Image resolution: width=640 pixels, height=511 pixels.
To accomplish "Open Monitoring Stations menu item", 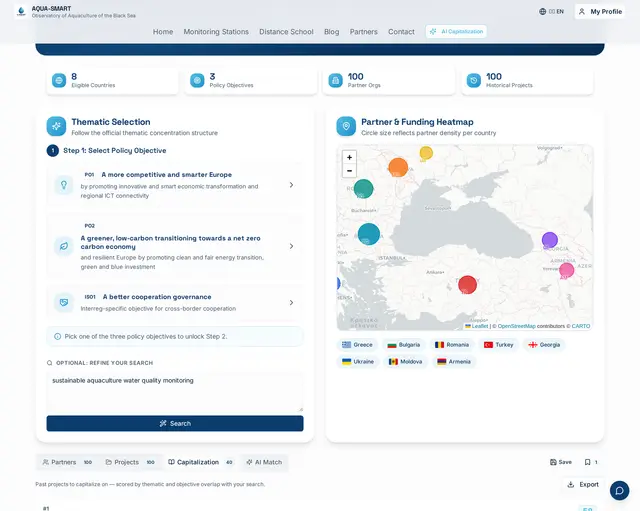I will pyautogui.click(x=216, y=31).
